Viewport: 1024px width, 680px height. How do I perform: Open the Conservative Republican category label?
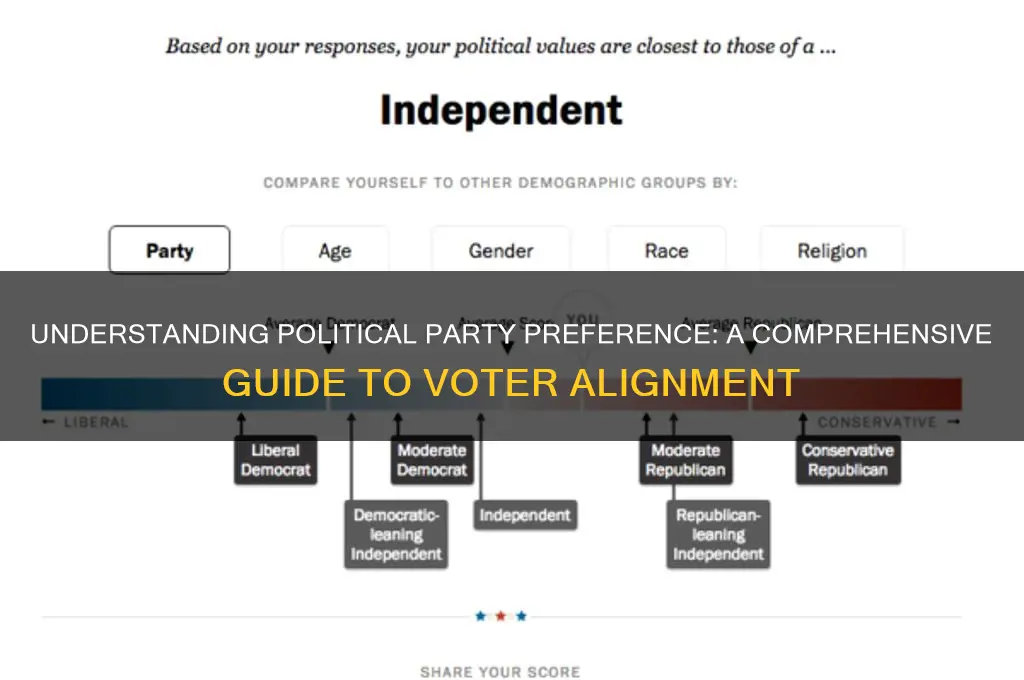(848, 459)
